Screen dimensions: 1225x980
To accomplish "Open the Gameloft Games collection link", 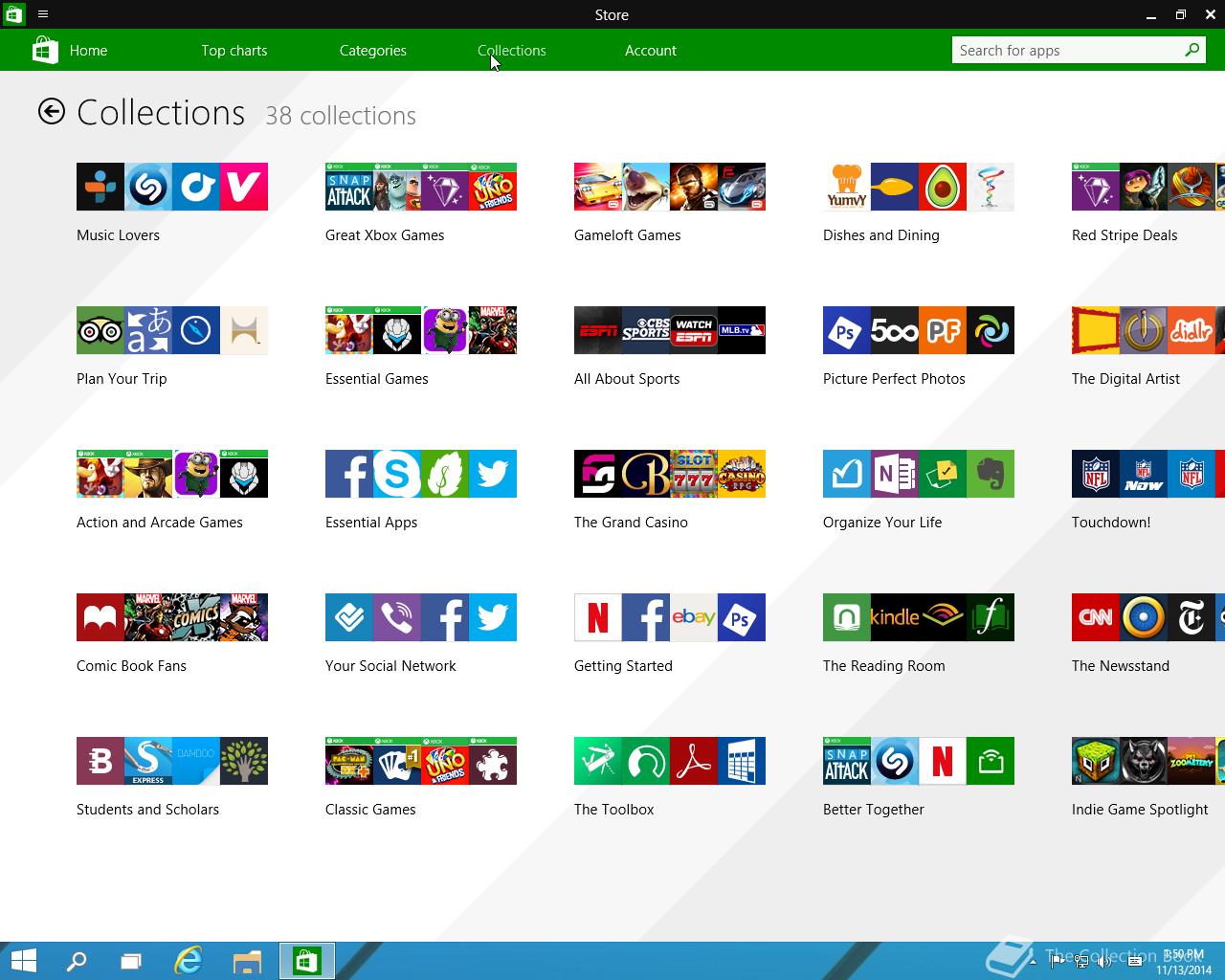I will pos(628,235).
